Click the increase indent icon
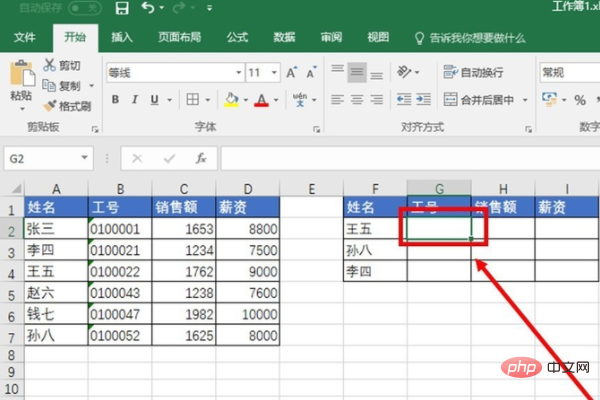Image resolution: width=600 pixels, height=400 pixels. [424, 100]
